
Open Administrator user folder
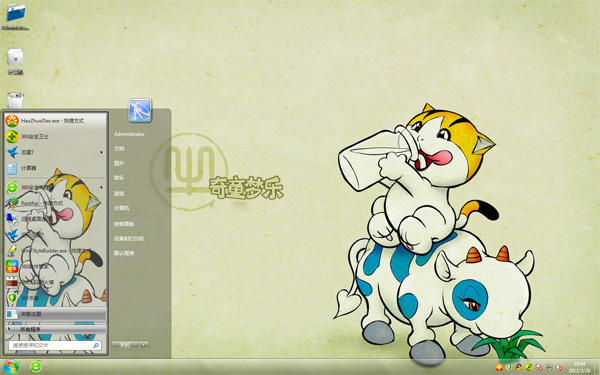pyautogui.click(x=129, y=134)
